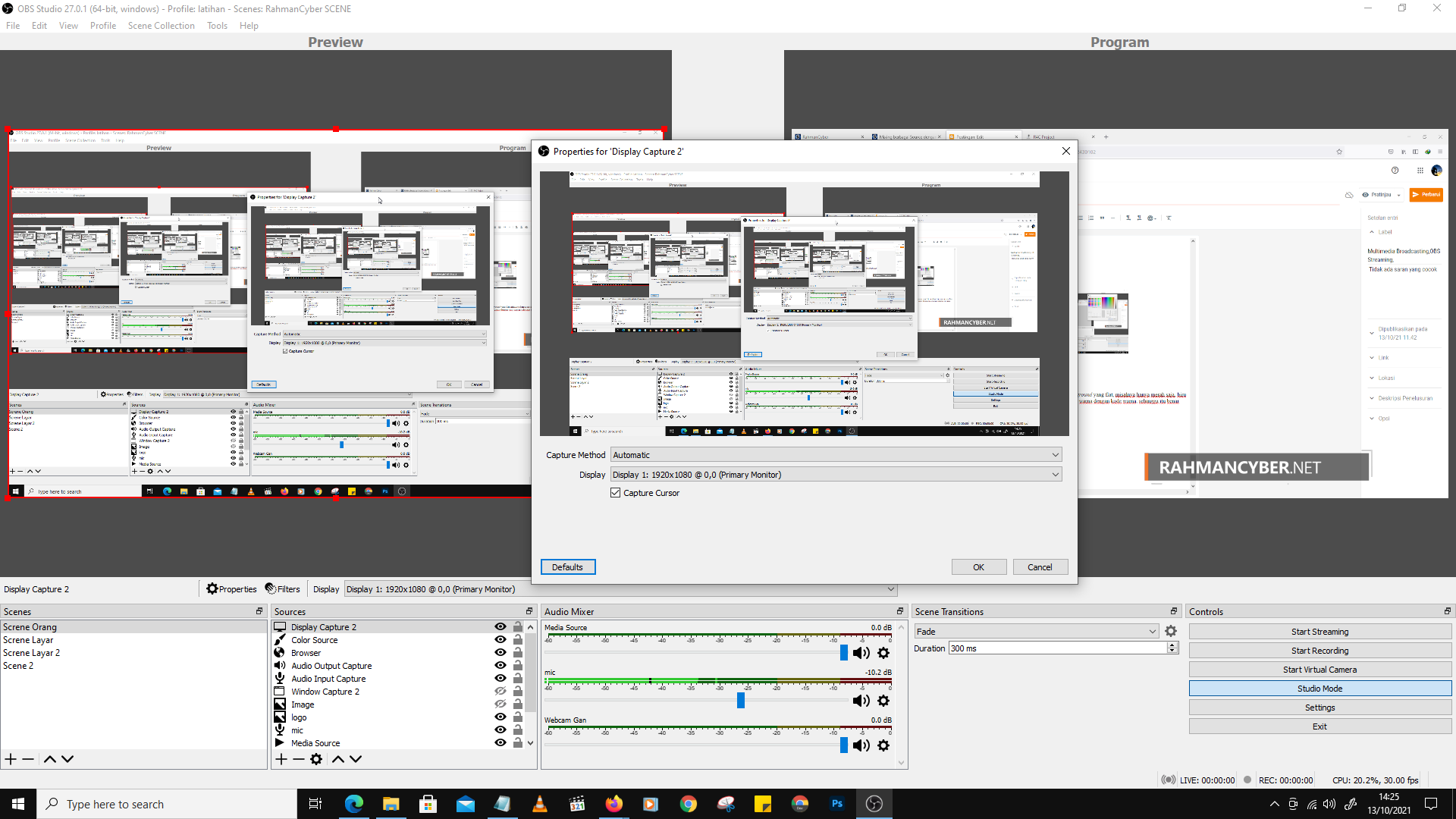Mute the mic channel speaker icon
This screenshot has height=819, width=1456.
pos(861,700)
